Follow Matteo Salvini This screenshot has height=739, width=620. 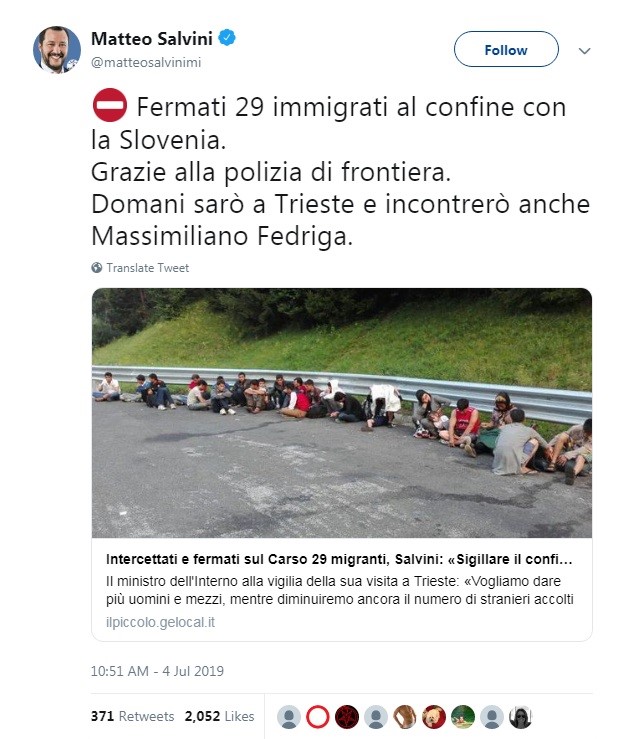point(506,49)
